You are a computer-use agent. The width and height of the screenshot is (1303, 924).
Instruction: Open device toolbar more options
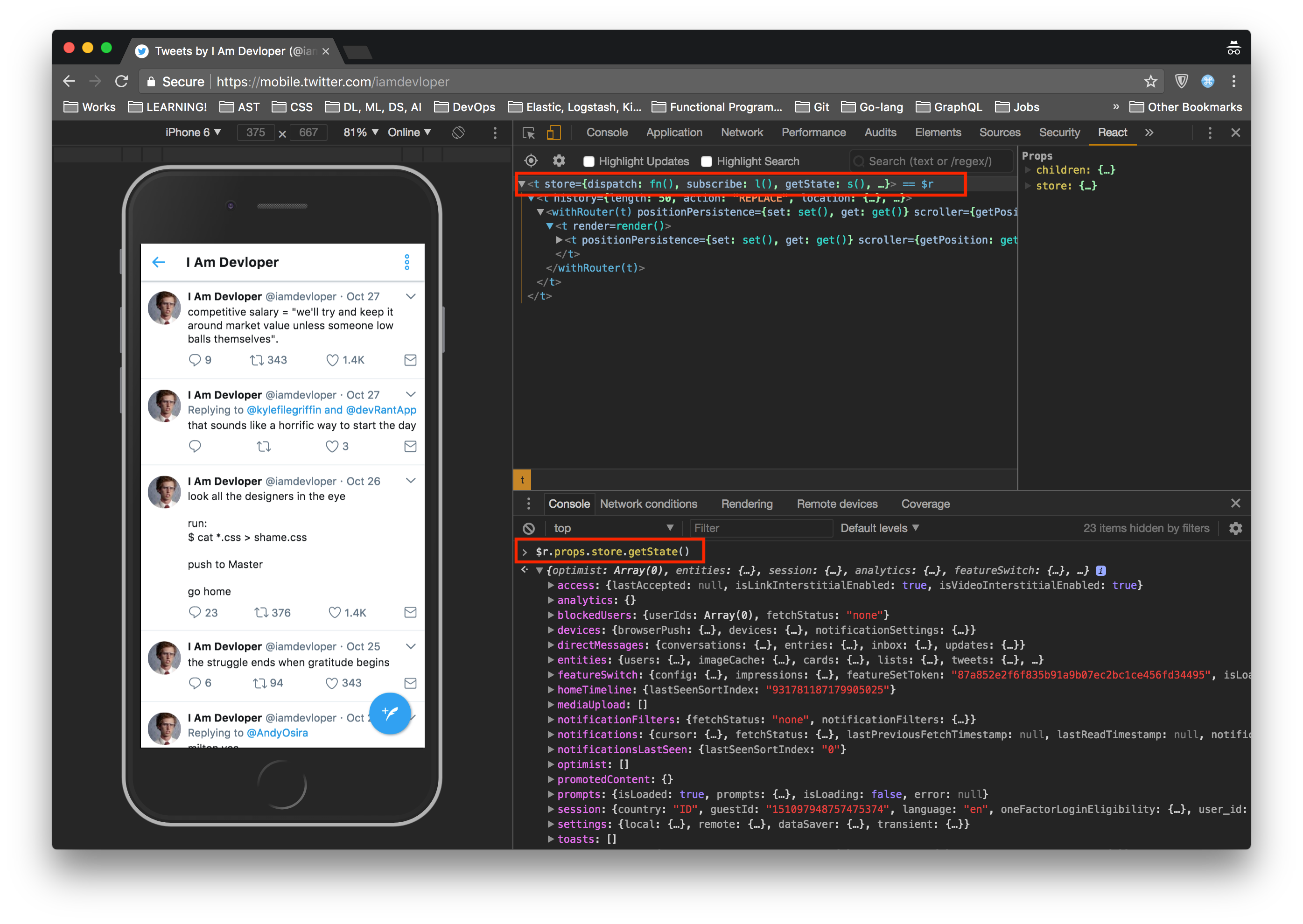coord(494,133)
